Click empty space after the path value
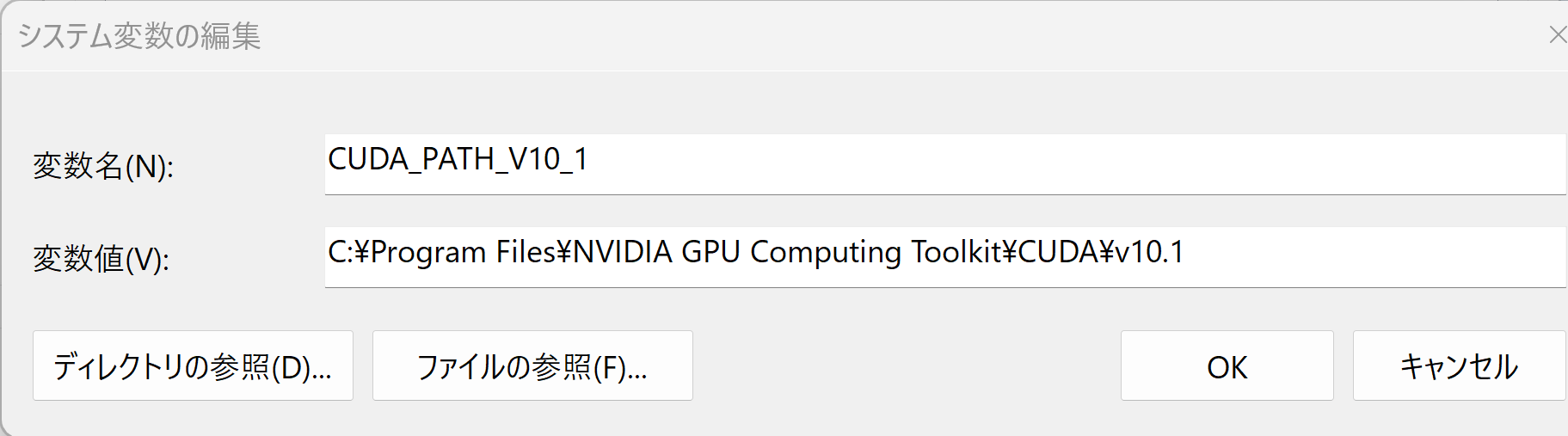1568x436 pixels. pos(1374,256)
